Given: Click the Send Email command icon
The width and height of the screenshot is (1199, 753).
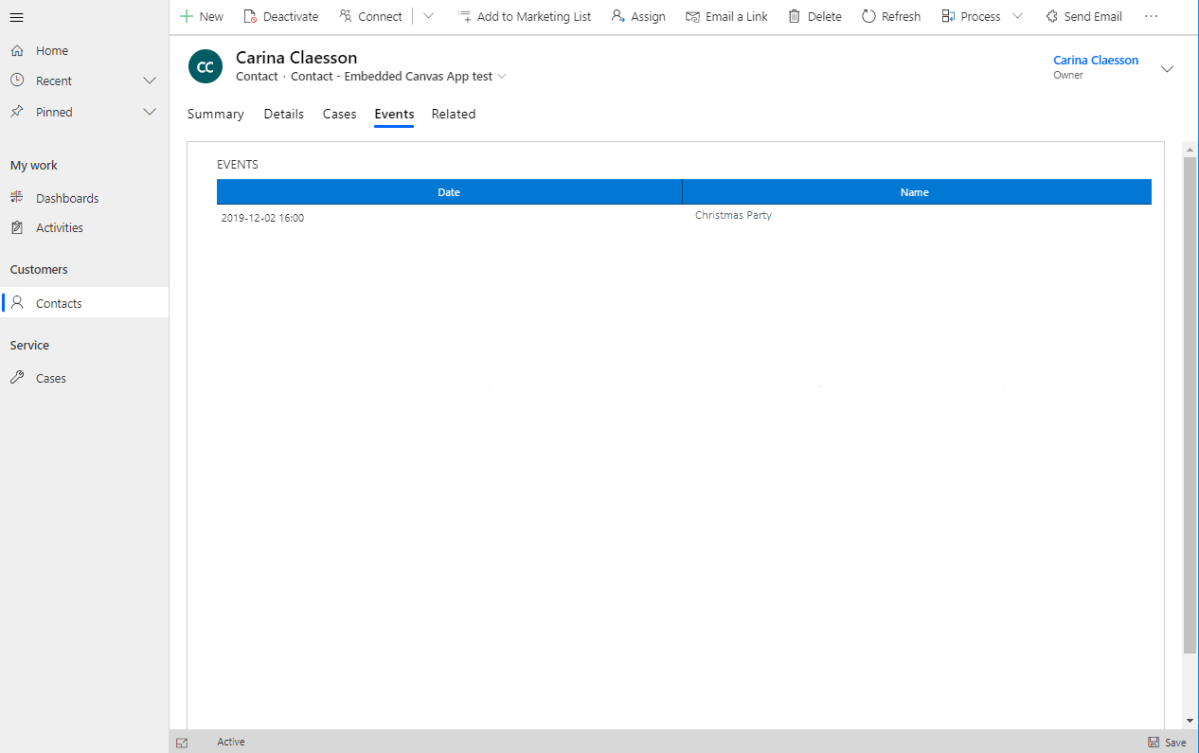Looking at the screenshot, I should [x=1052, y=16].
